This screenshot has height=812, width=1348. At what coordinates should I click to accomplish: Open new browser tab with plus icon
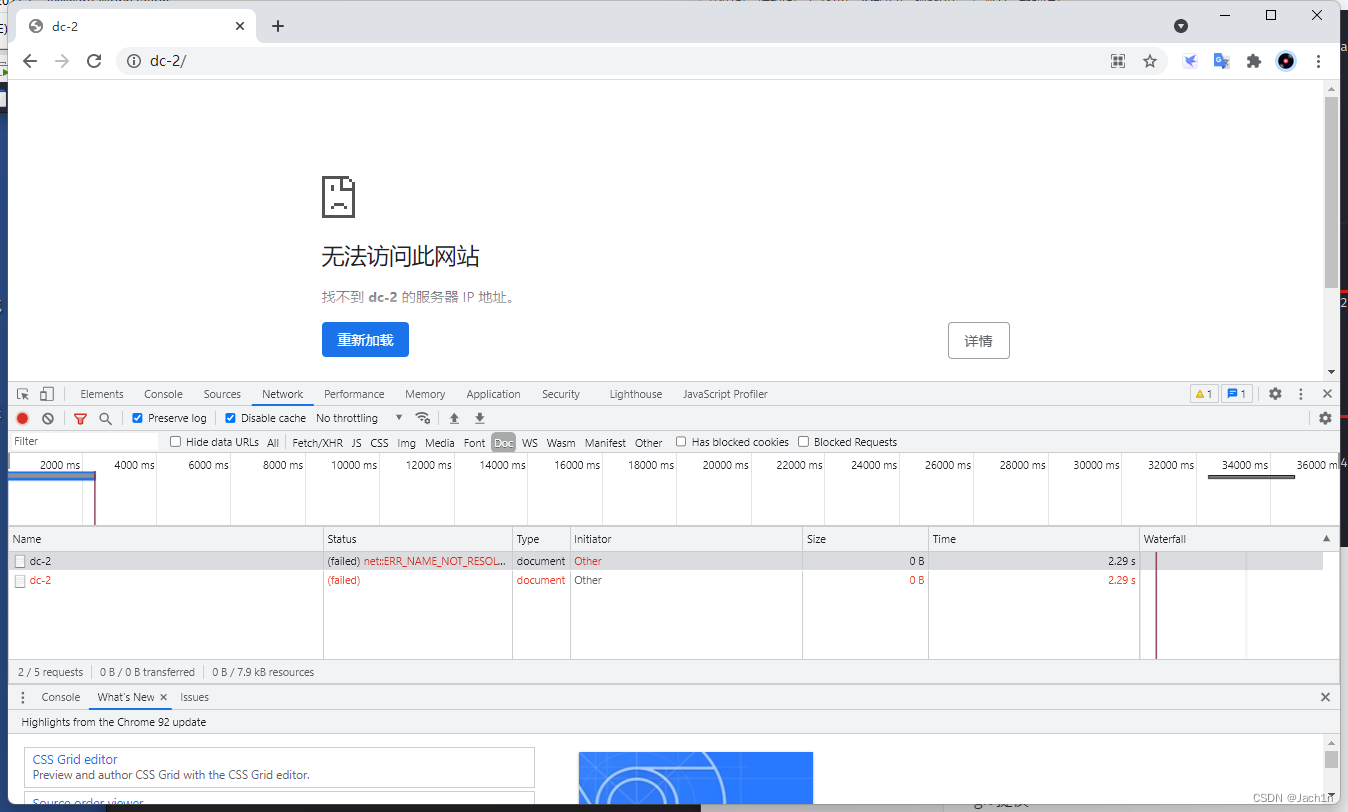[x=278, y=26]
